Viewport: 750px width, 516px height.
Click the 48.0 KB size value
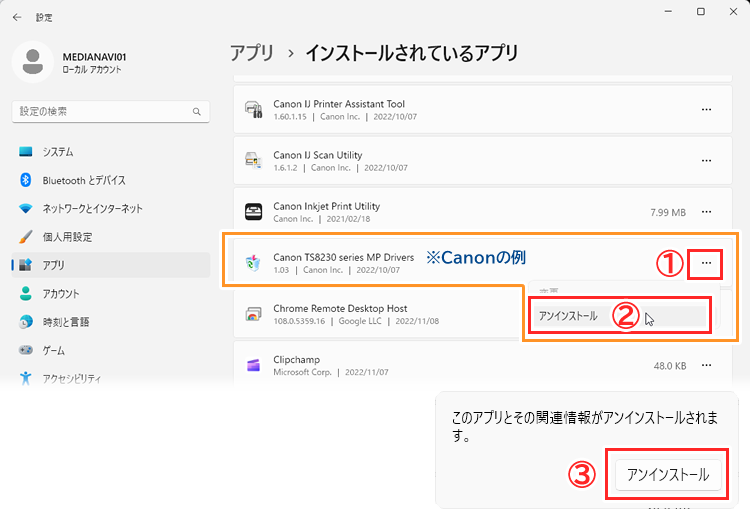coord(670,366)
